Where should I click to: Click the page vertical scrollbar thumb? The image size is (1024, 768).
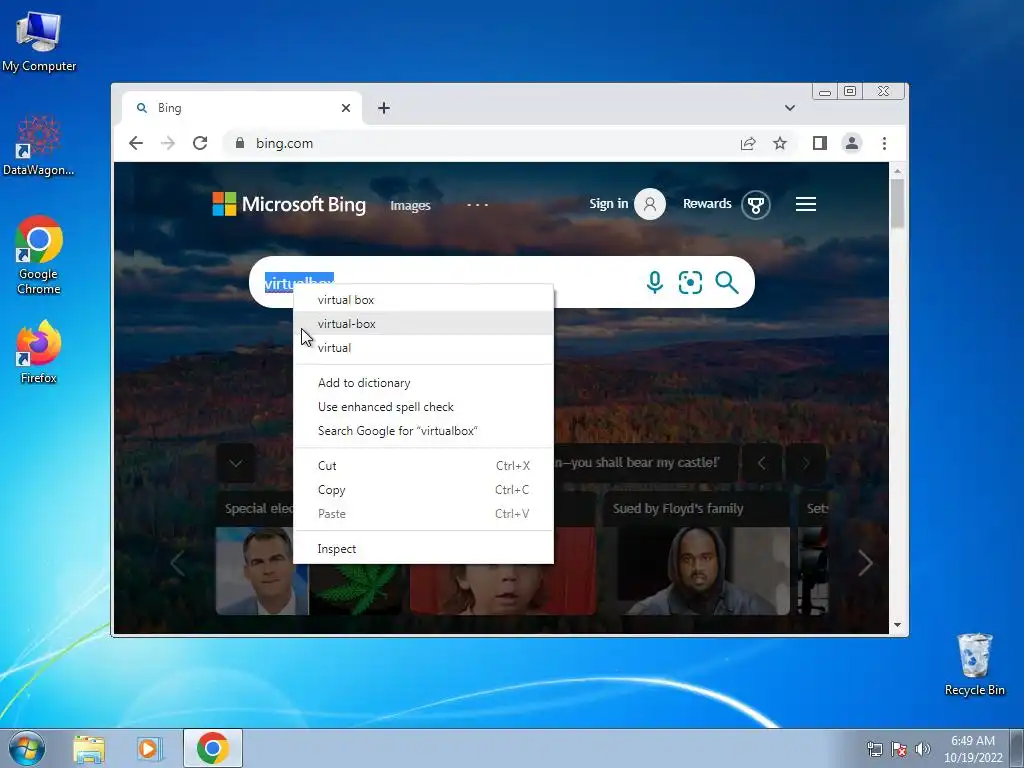pyautogui.click(x=897, y=202)
